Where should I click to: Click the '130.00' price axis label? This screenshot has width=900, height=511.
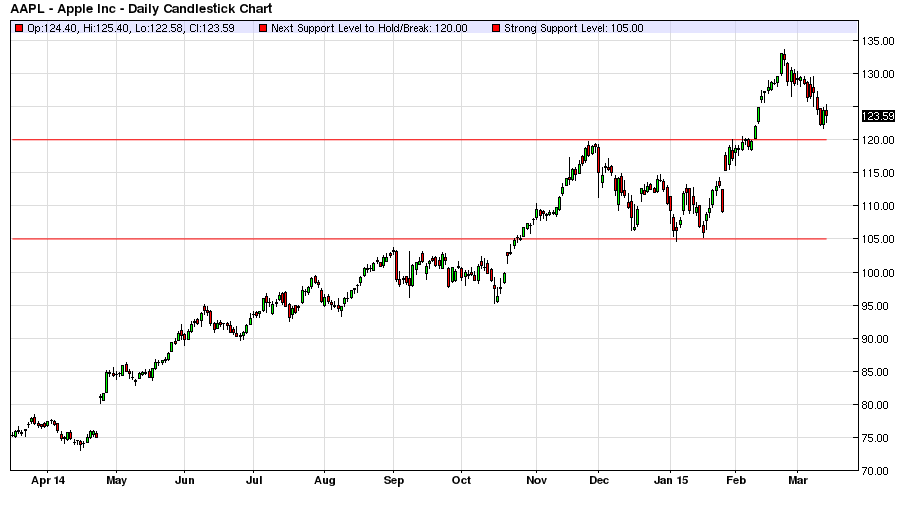click(x=878, y=74)
